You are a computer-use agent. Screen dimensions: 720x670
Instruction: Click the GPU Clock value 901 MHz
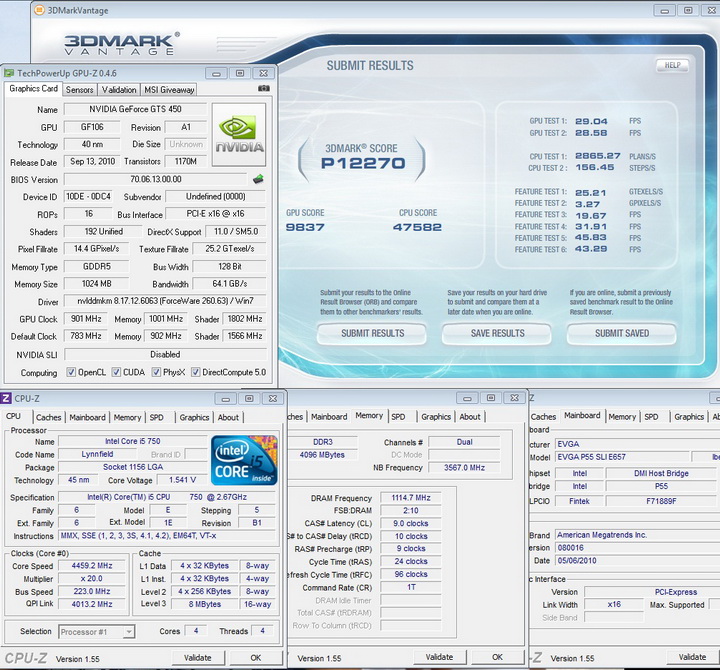pos(86,319)
